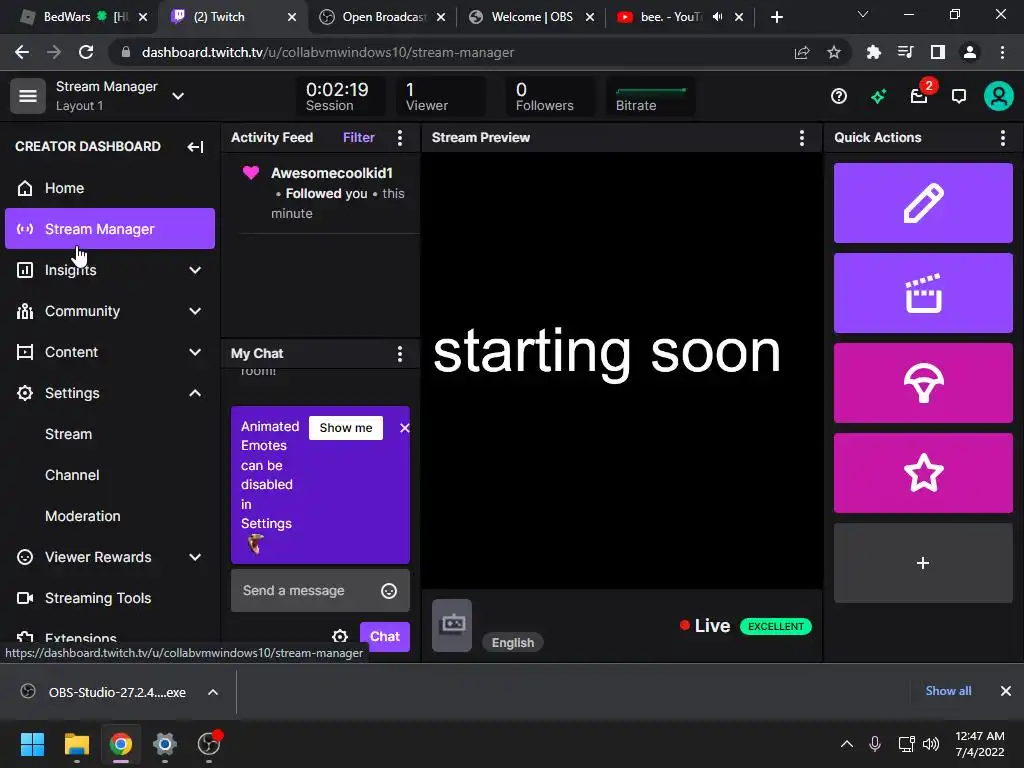1024x768 pixels.
Task: Click the Raid Channel quick action
Action: pyautogui.click(x=923, y=383)
